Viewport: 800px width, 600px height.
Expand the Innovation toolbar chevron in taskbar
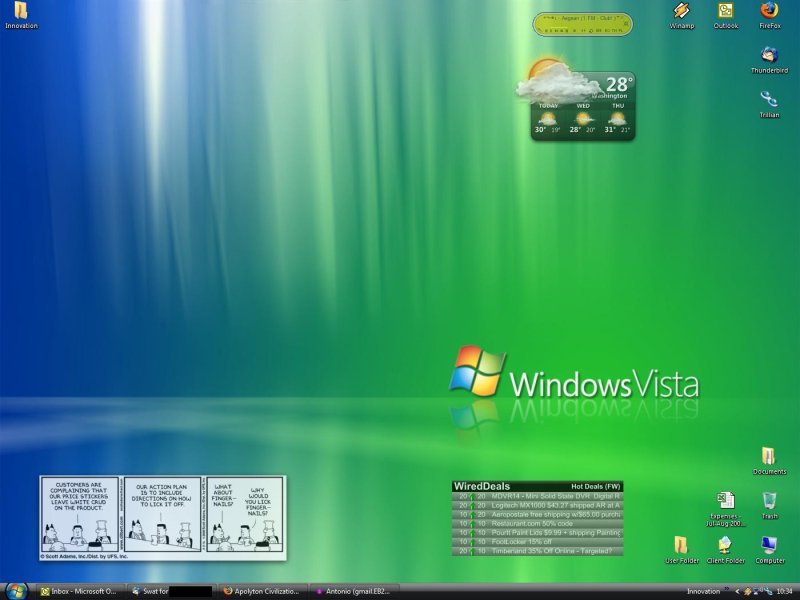coord(727,591)
